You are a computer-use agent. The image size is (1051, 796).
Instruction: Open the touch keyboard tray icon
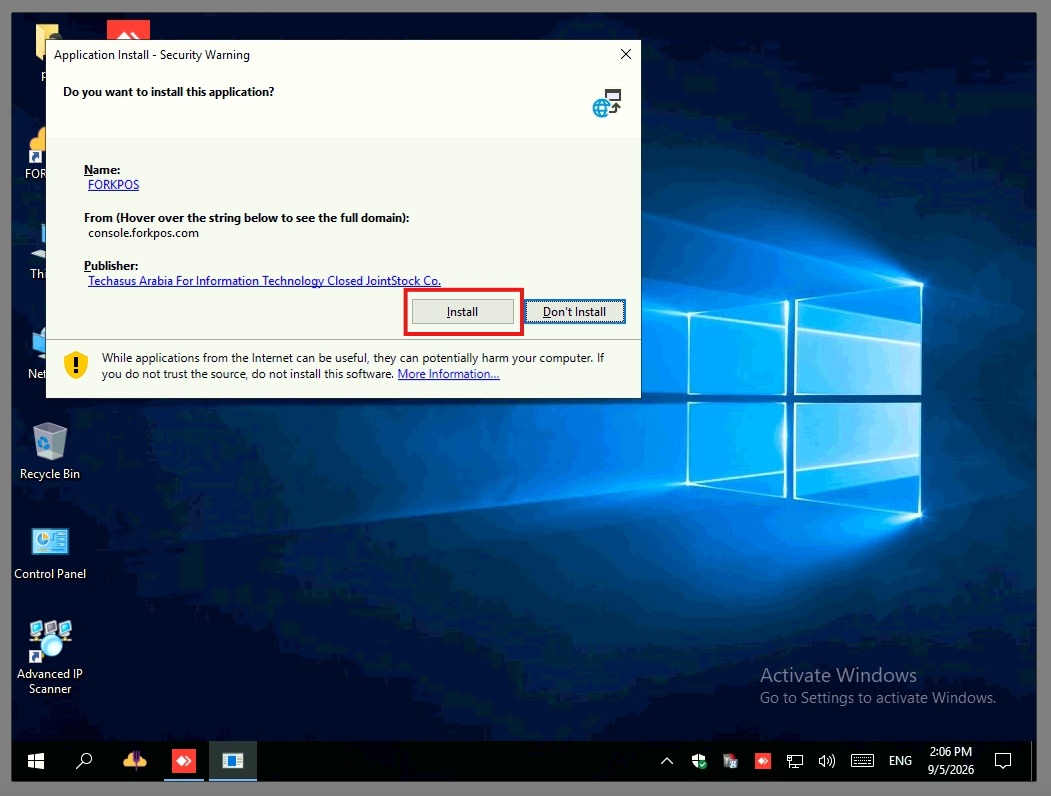(x=862, y=760)
